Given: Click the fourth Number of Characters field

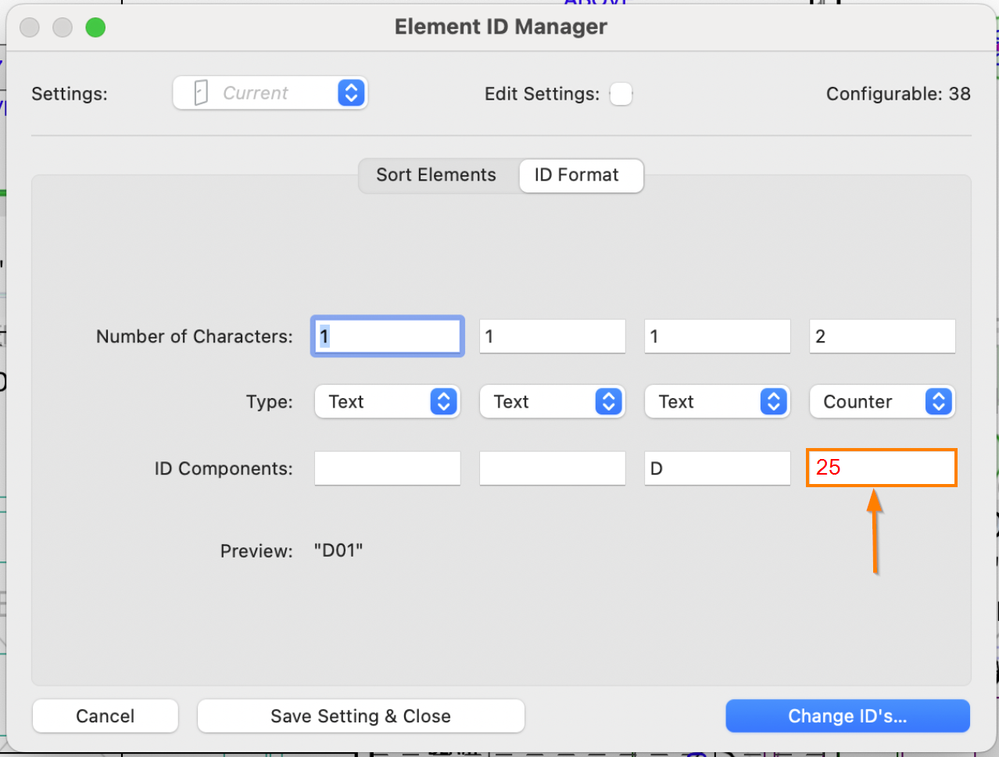Looking at the screenshot, I should (882, 337).
